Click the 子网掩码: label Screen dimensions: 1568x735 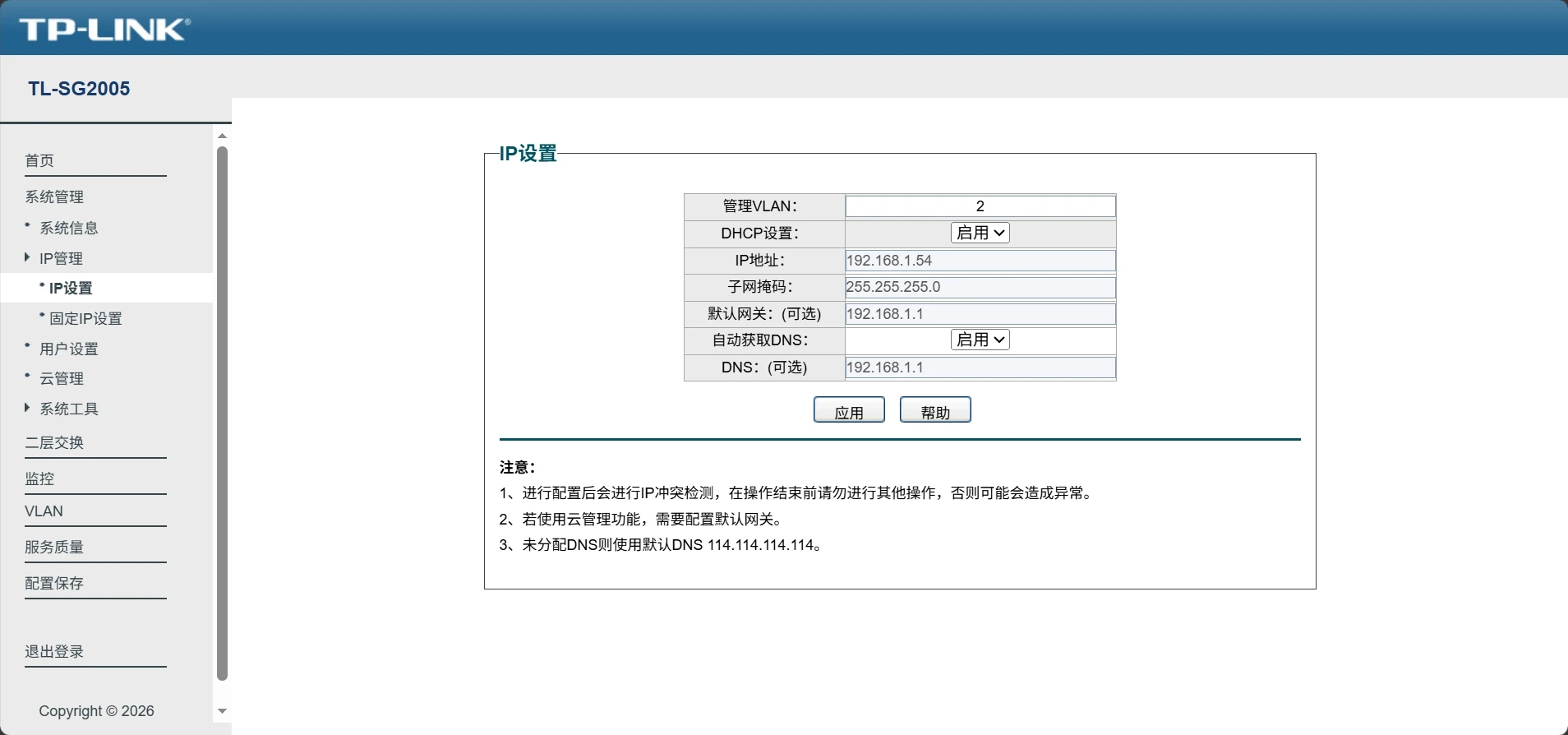tap(760, 287)
